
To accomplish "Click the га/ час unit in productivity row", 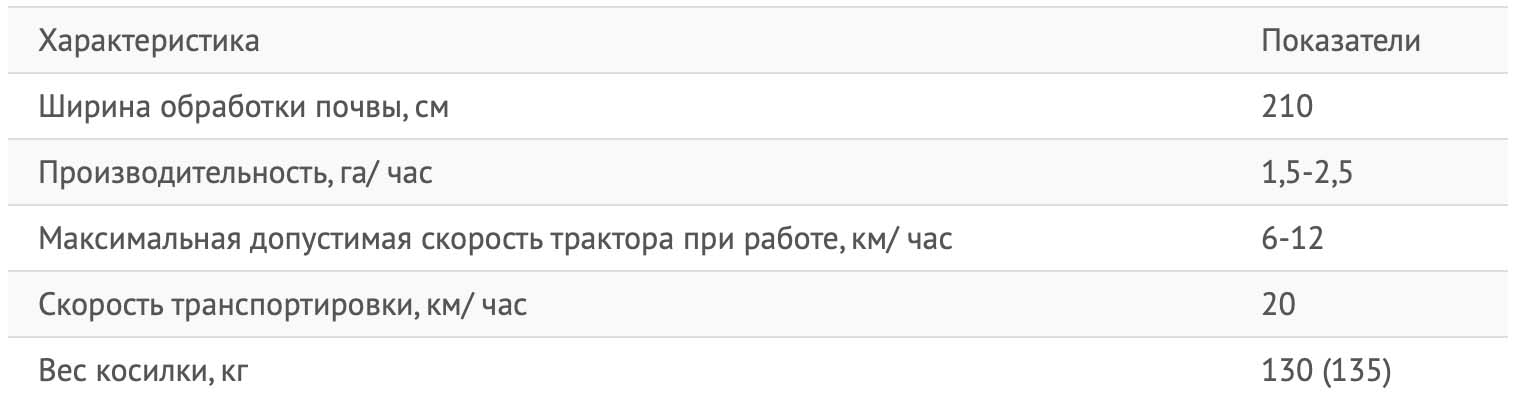I will (381, 174).
